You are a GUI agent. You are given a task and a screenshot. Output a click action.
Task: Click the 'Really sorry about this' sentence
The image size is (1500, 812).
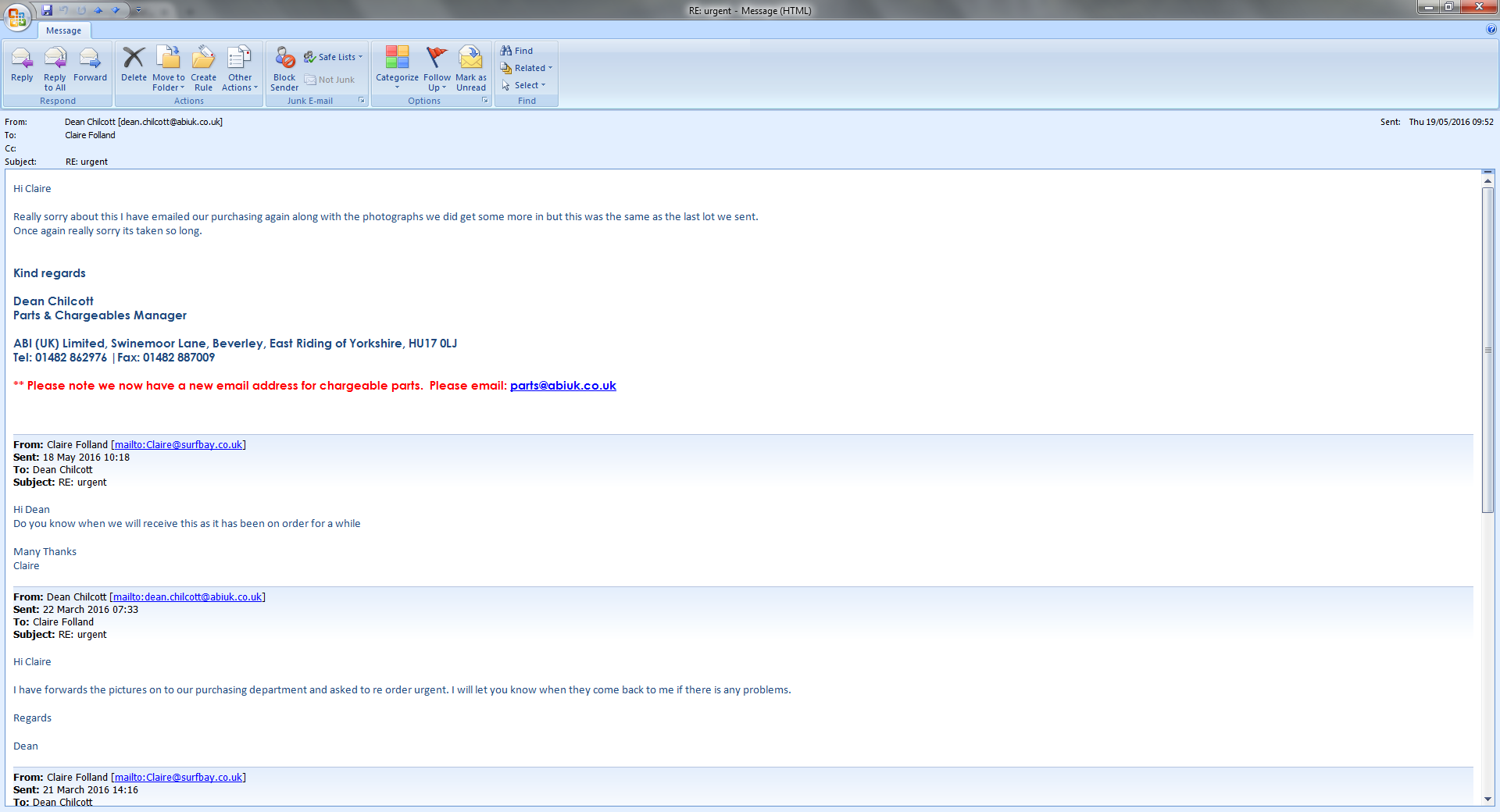386,217
